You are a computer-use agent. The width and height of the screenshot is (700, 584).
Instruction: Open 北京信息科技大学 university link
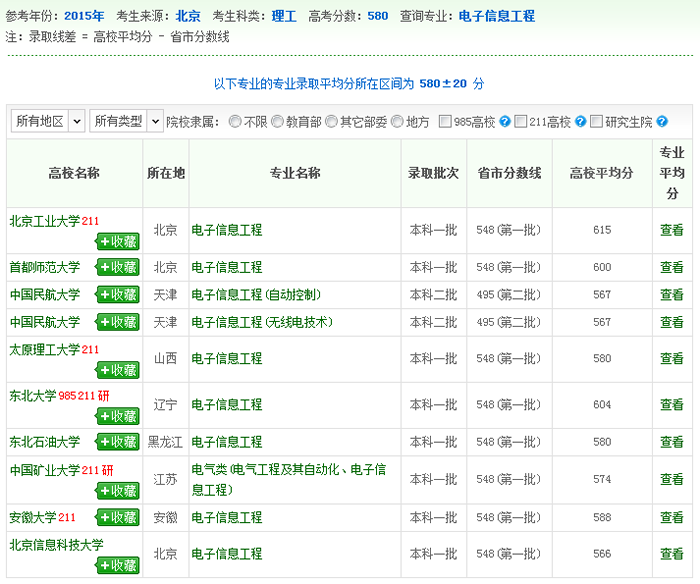click(x=56, y=545)
